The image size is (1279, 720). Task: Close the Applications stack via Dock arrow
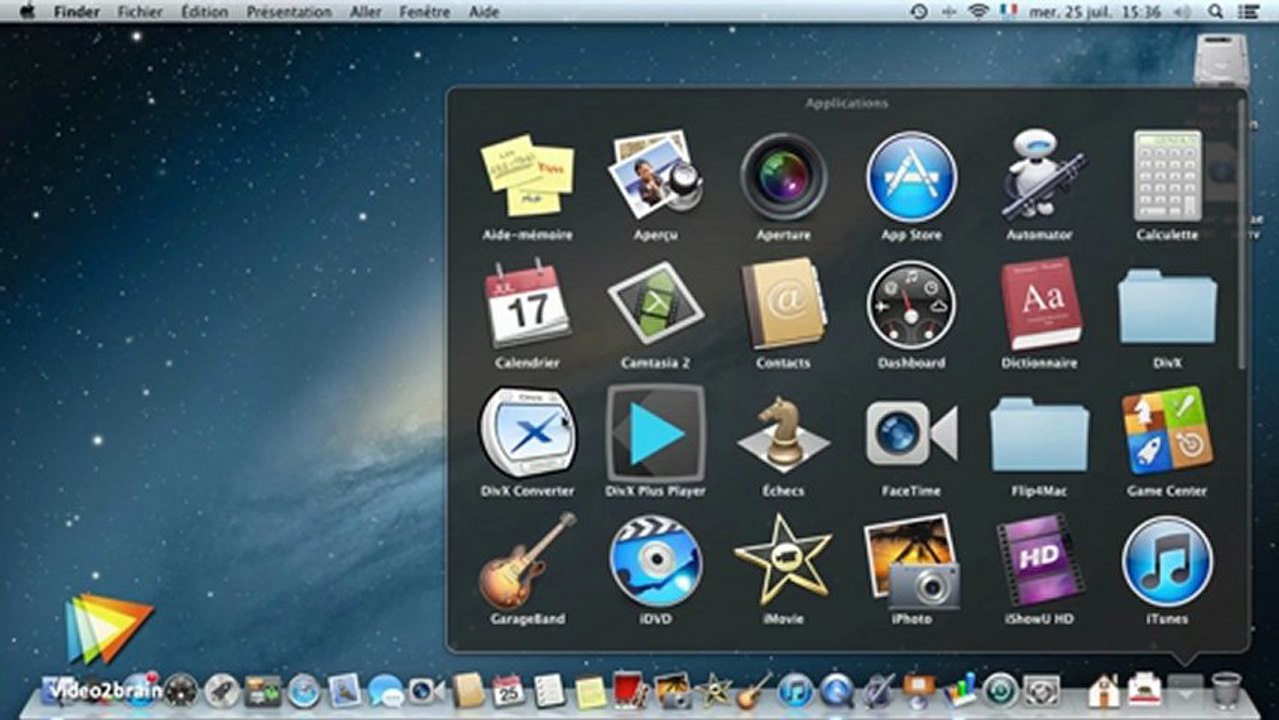point(1186,690)
